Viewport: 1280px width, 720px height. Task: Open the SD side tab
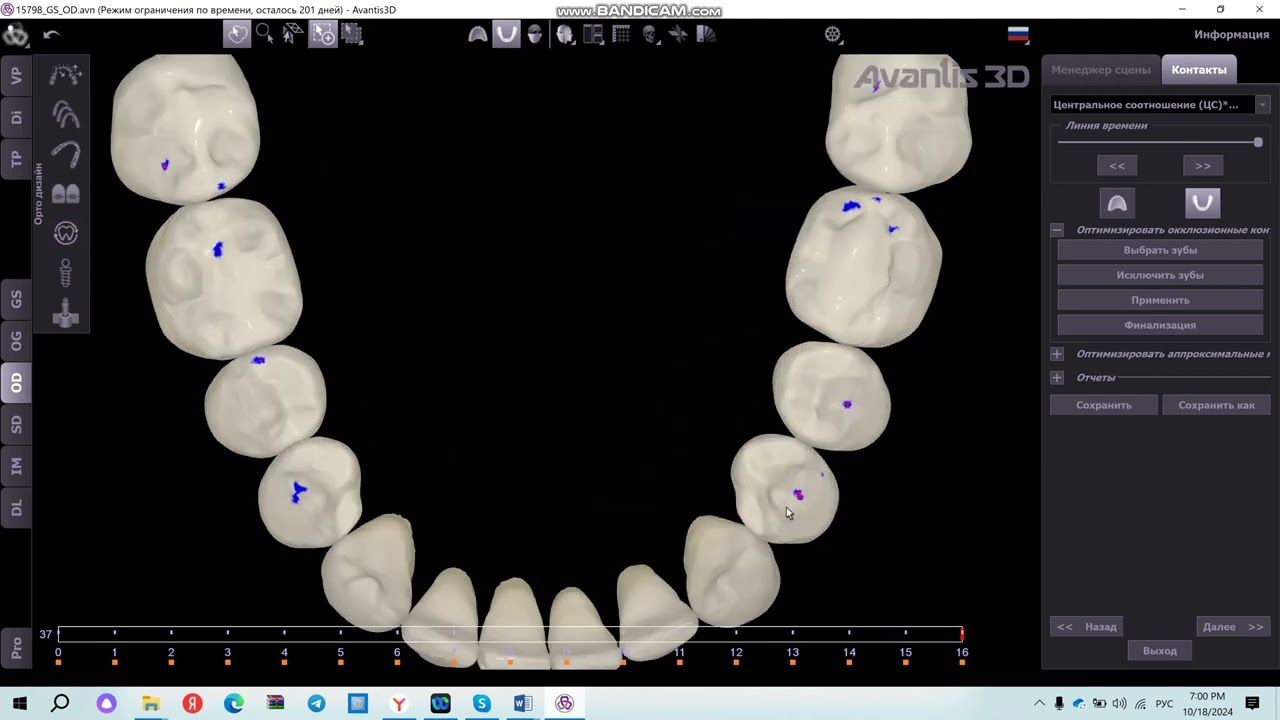[16, 424]
